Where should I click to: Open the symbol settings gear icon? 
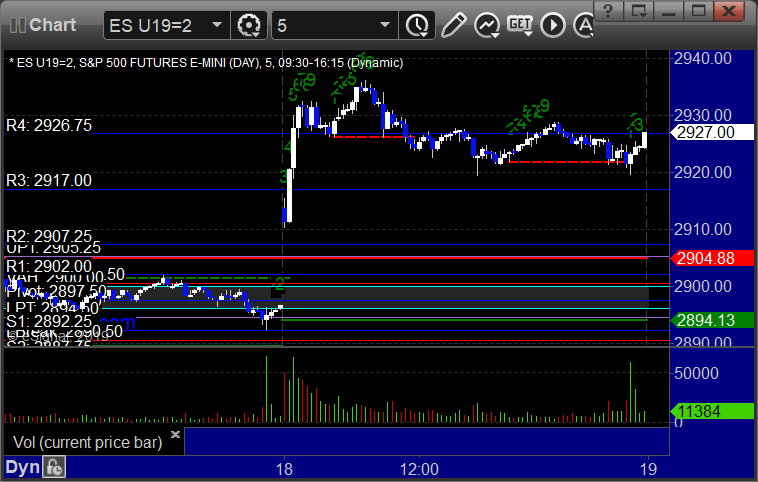coord(249,25)
